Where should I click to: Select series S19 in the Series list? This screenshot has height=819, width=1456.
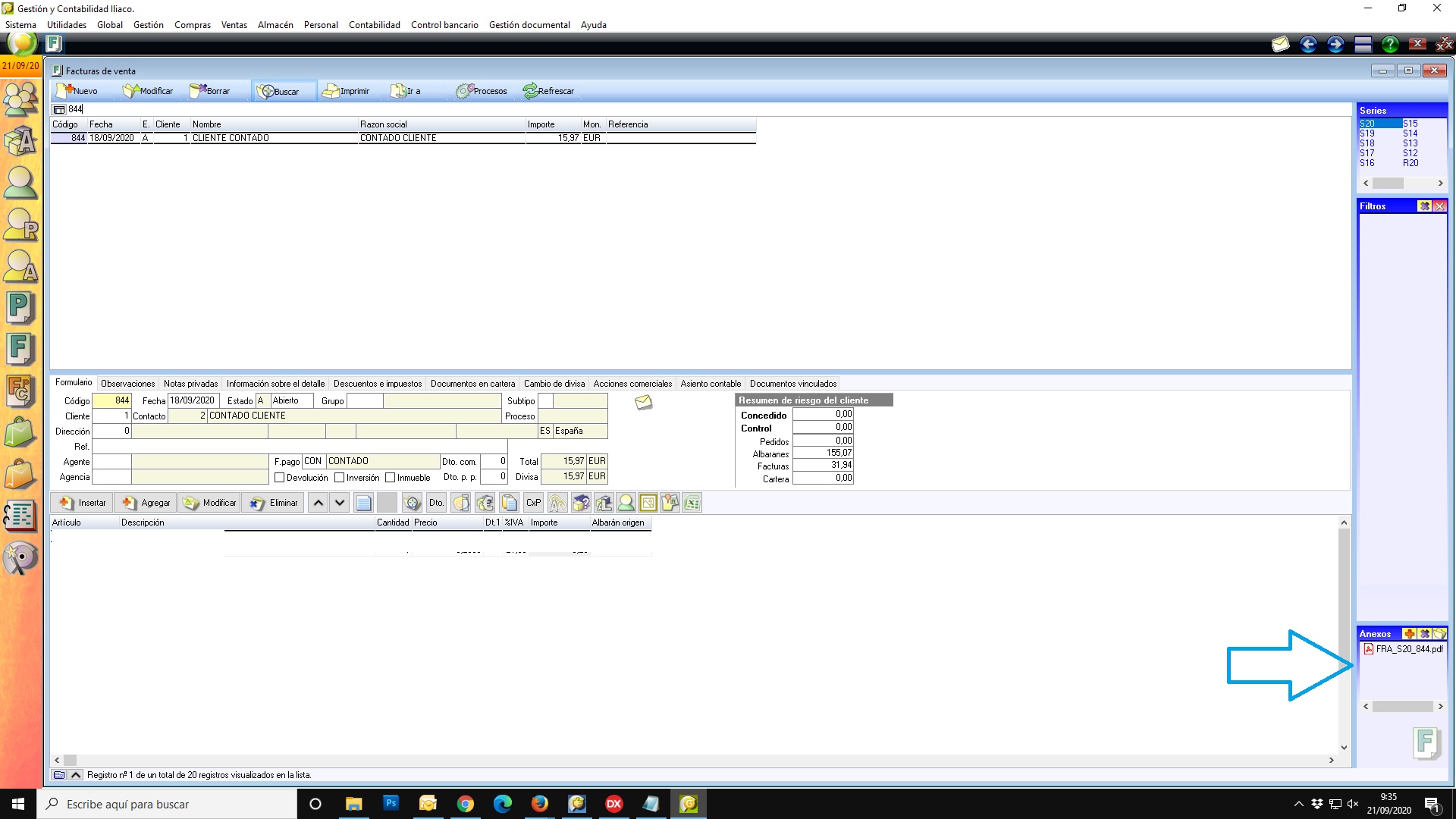(1367, 133)
